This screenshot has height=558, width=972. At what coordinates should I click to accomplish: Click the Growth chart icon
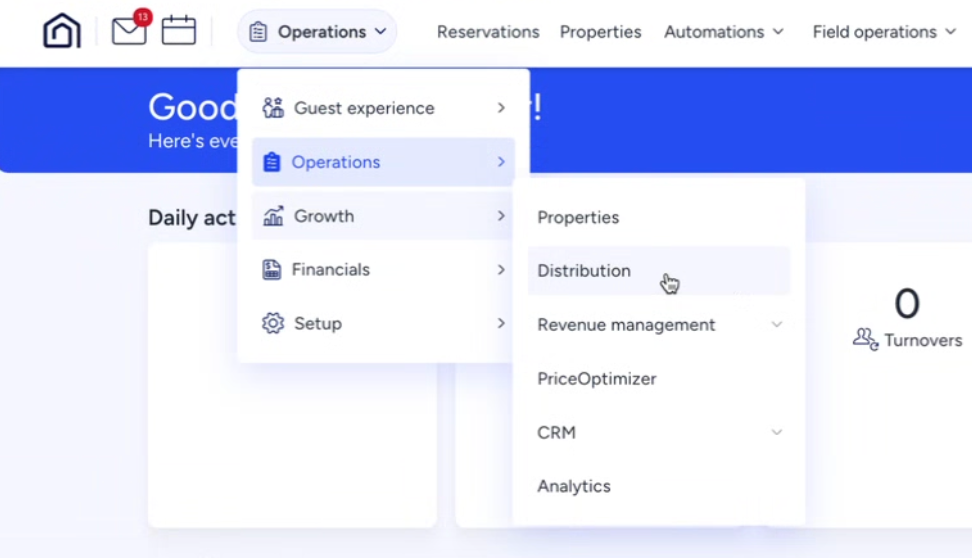(273, 216)
